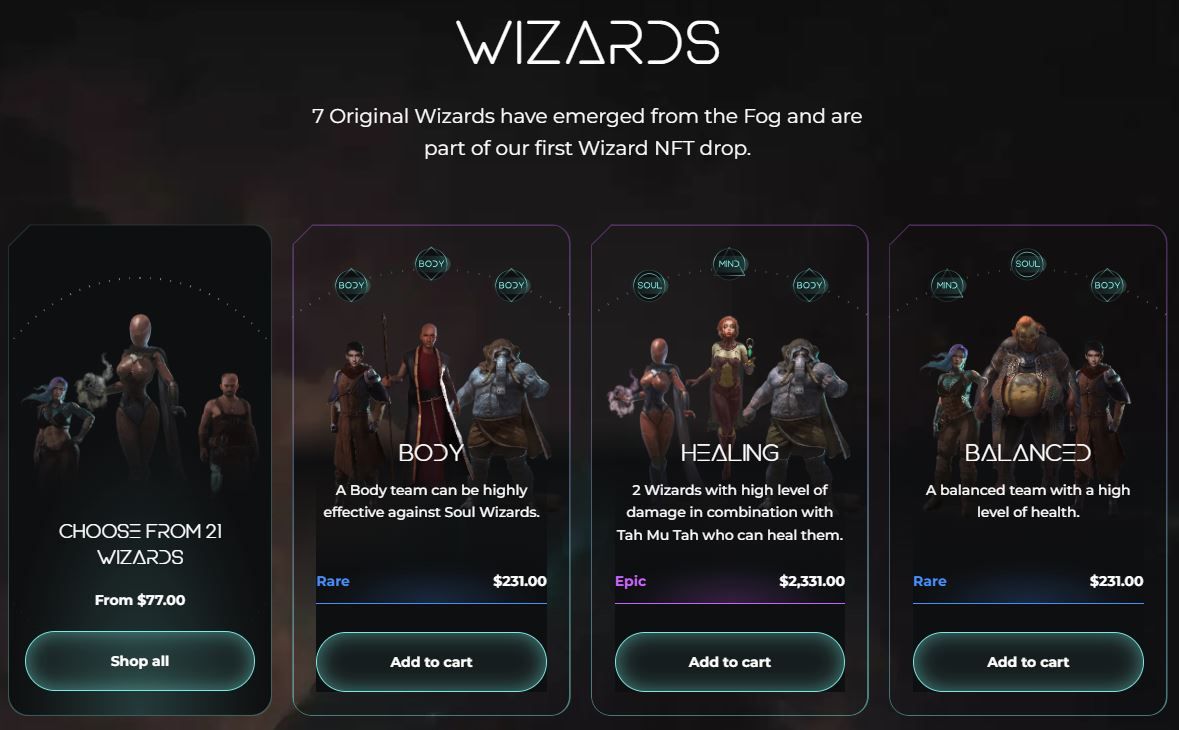Viewport: 1179px width, 730px height.
Task: Click the MIND badge on Balanced card
Action: coord(947,285)
